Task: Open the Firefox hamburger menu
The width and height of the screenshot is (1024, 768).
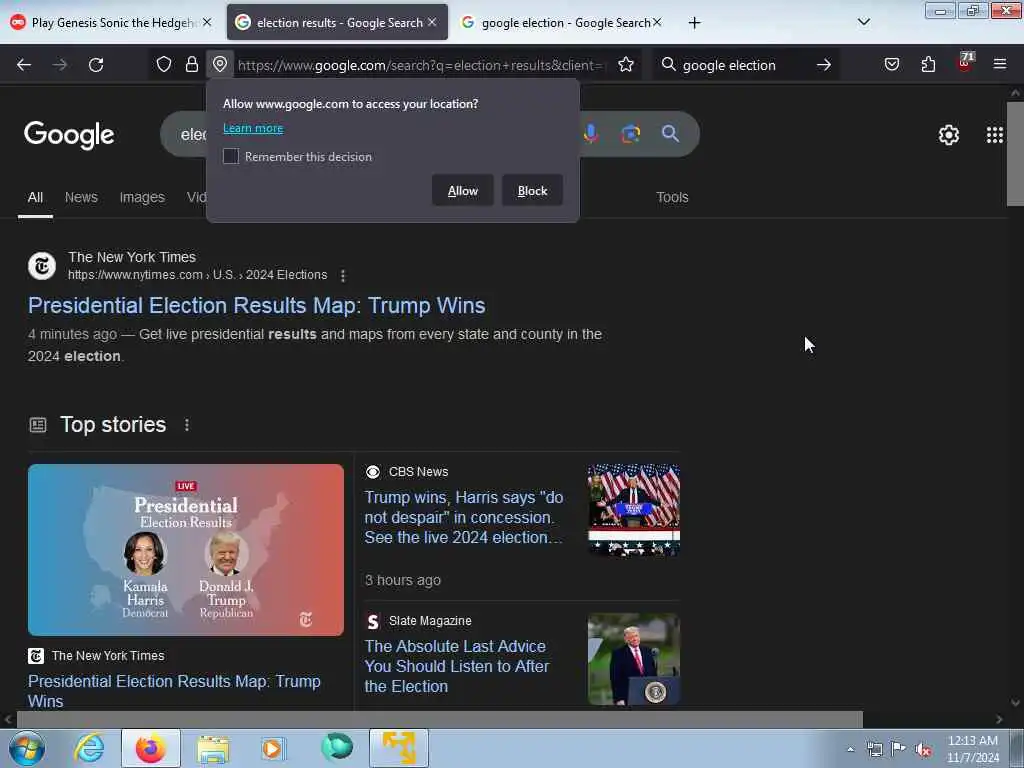Action: point(1000,64)
